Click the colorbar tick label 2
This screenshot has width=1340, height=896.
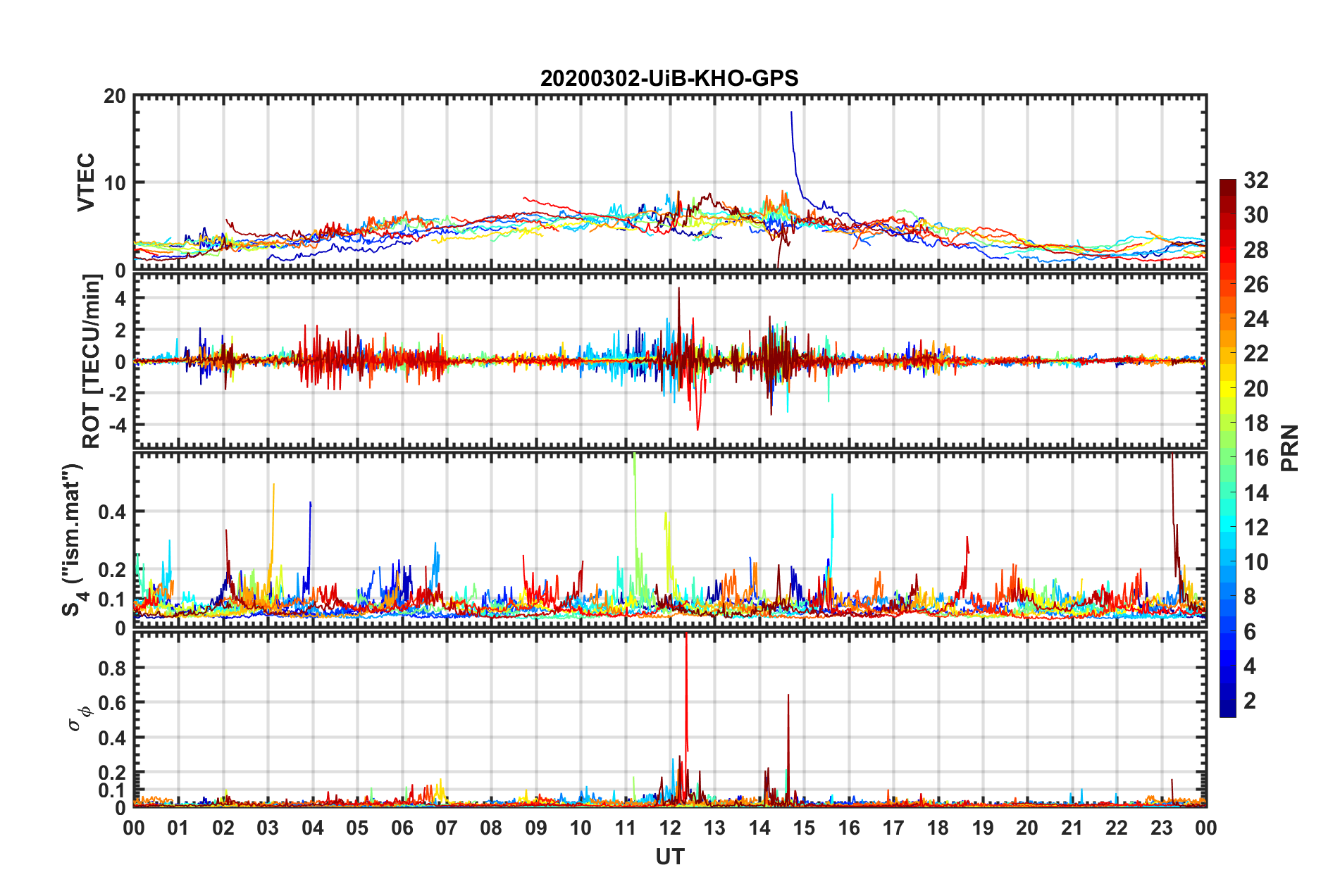(x=1250, y=700)
